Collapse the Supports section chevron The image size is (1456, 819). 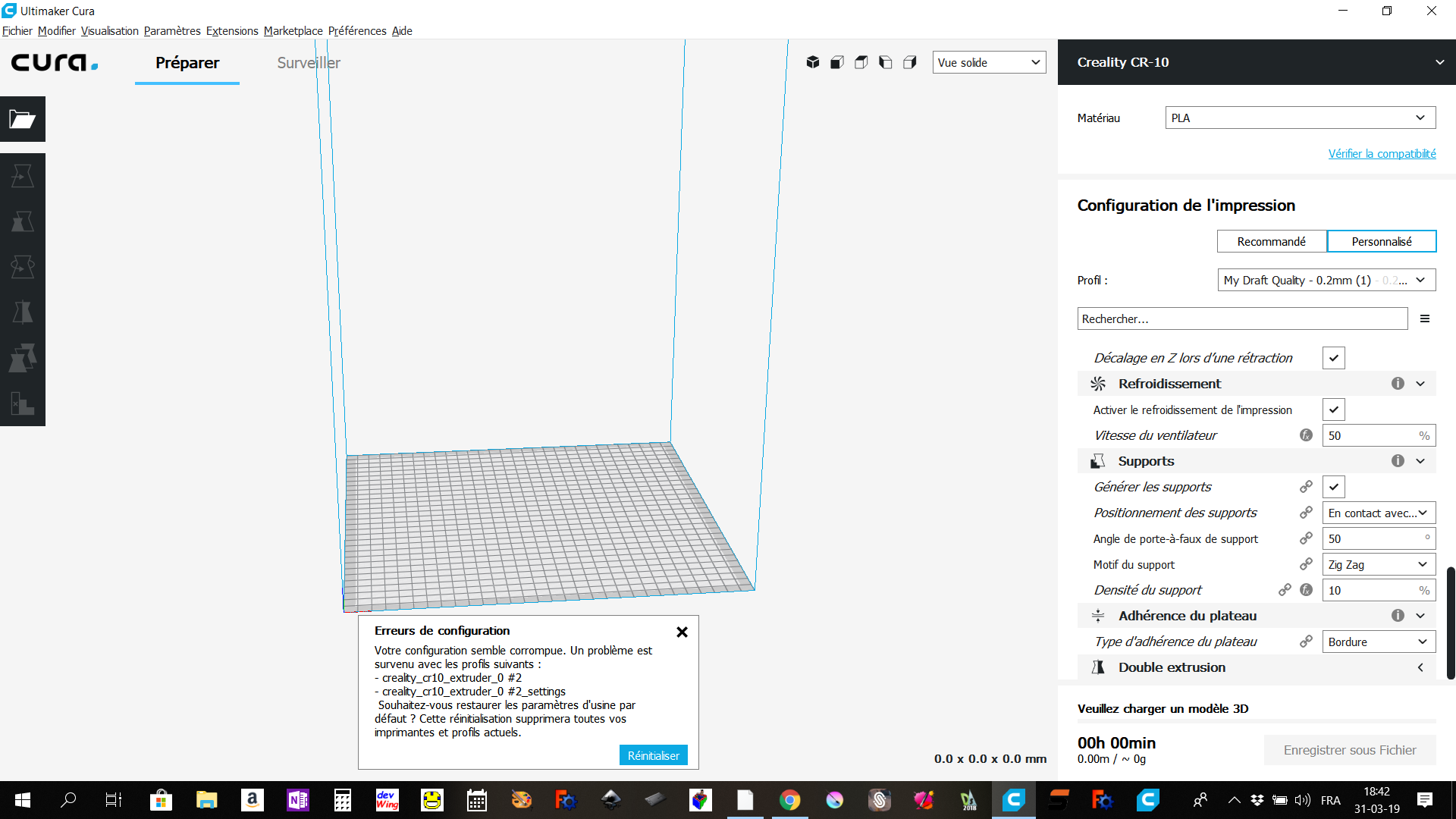pos(1420,461)
